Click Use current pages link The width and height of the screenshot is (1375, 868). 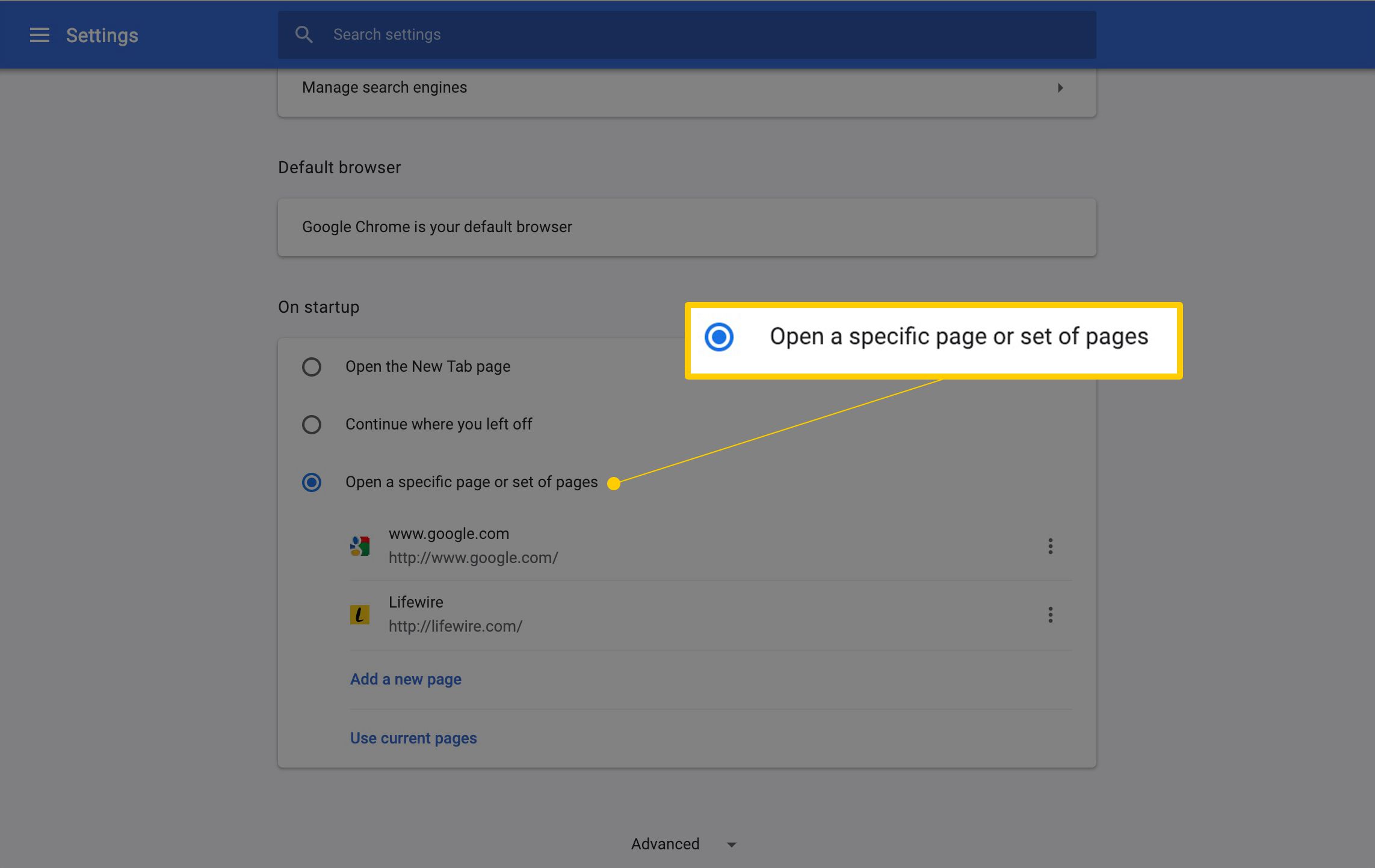point(413,738)
